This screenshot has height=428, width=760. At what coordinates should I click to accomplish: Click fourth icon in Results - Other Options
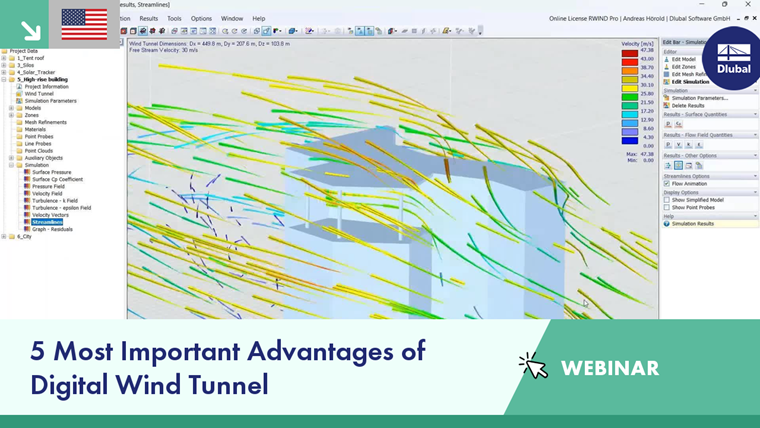698,166
